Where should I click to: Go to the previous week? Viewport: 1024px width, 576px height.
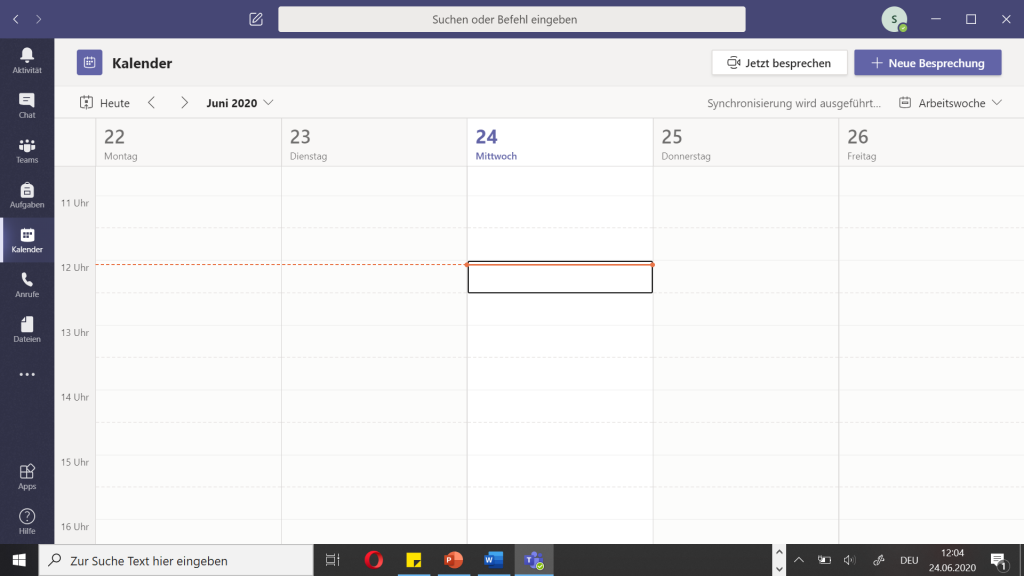click(x=152, y=103)
